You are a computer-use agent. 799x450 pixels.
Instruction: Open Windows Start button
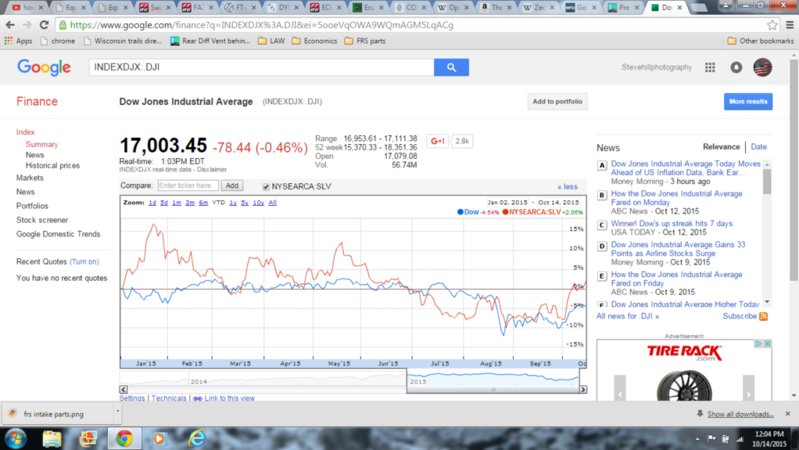click(x=15, y=438)
